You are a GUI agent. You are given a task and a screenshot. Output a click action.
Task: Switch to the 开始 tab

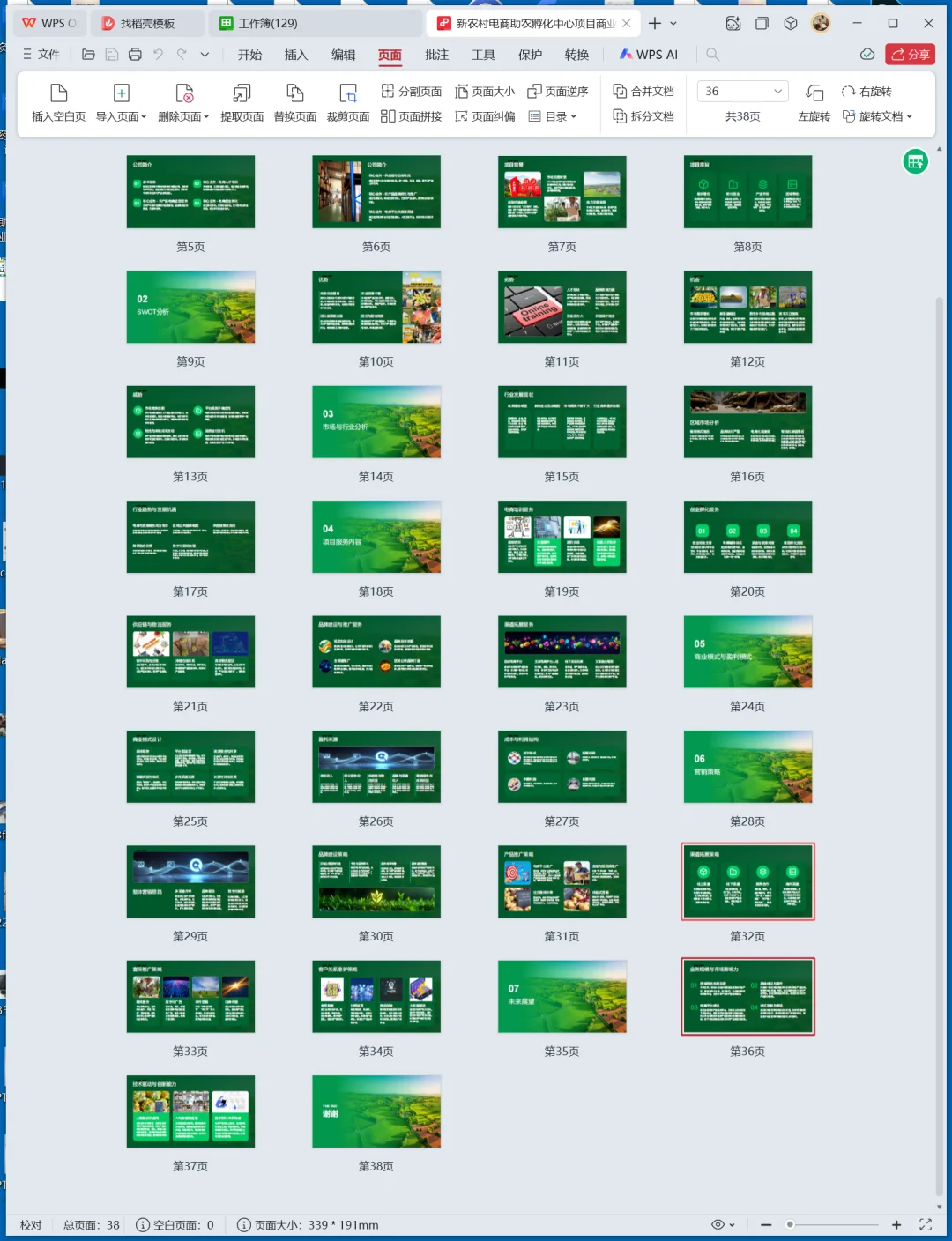tap(249, 55)
